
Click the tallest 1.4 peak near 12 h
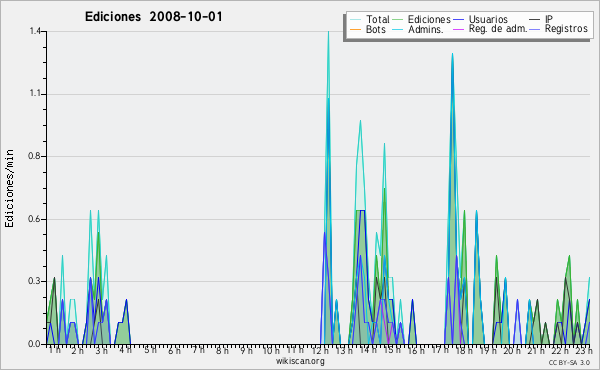(328, 32)
